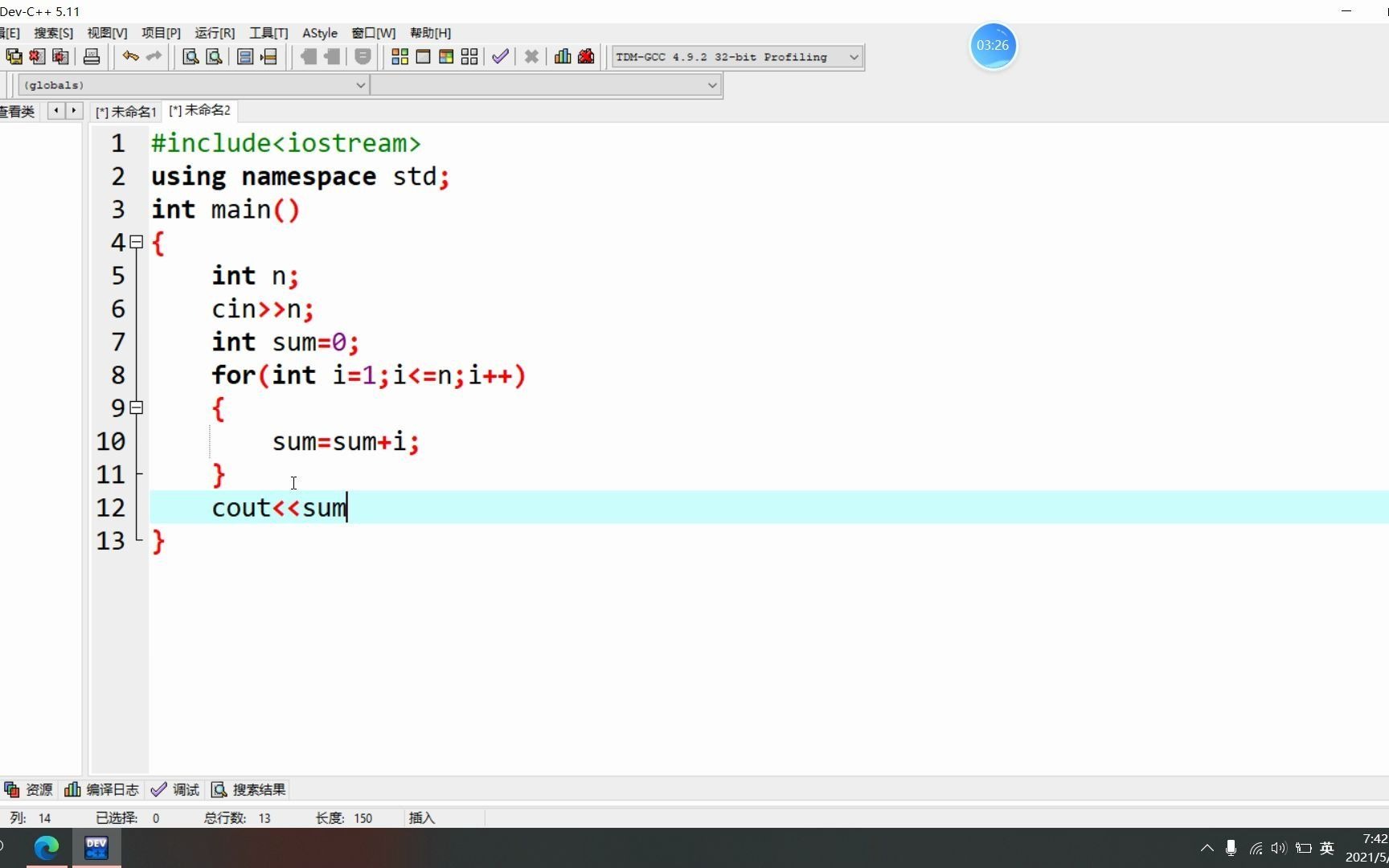Collapse the code fold at line 4
1389x868 pixels.
coord(137,242)
